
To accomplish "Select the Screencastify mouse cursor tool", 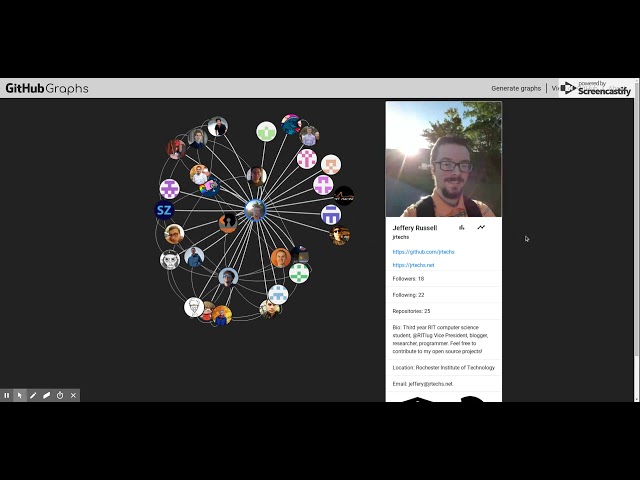I will coord(20,395).
